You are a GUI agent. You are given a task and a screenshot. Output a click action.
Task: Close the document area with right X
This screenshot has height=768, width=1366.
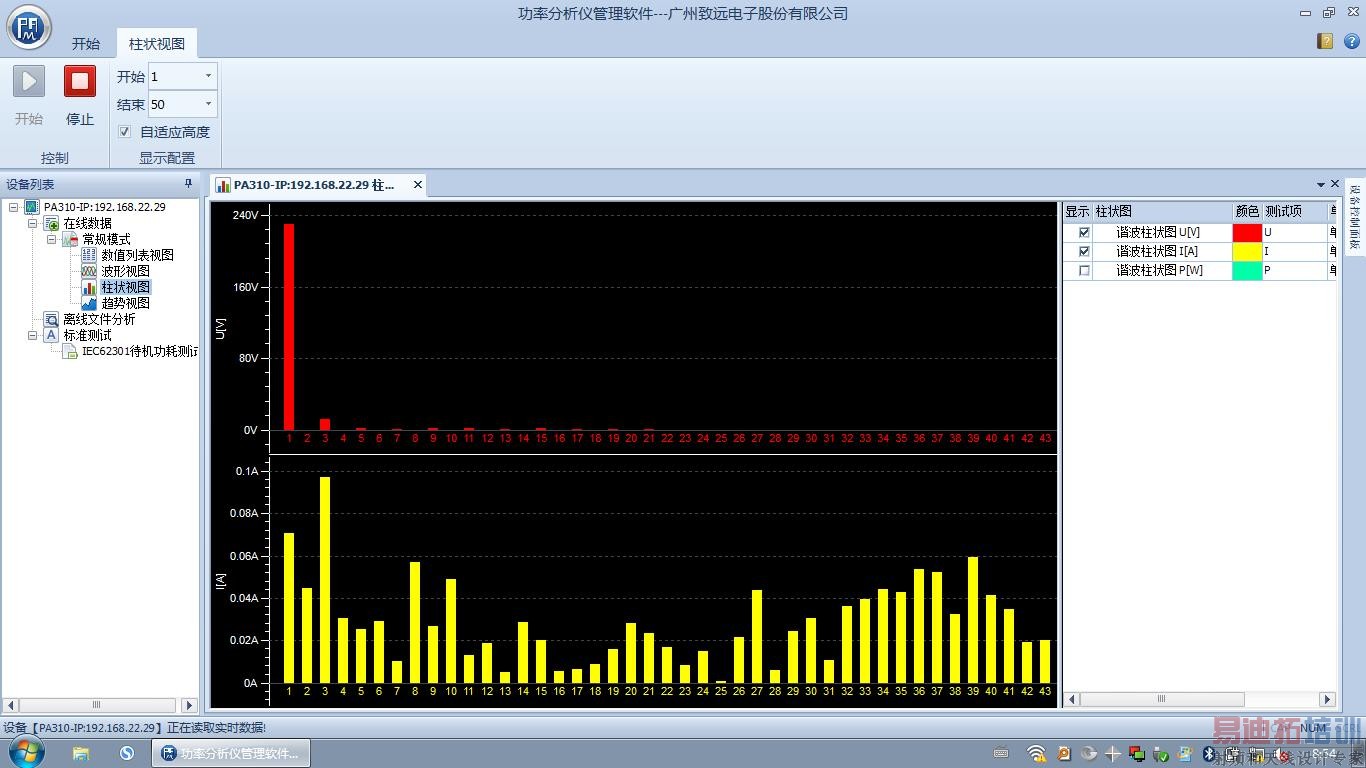1335,185
